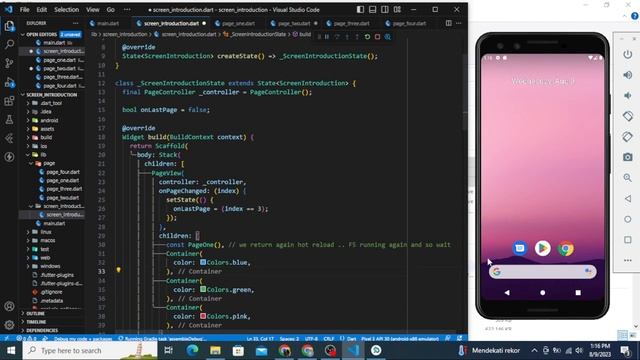640x360 pixels.
Task: Click the blue color swatch for Colors.blue
Action: coord(203,262)
